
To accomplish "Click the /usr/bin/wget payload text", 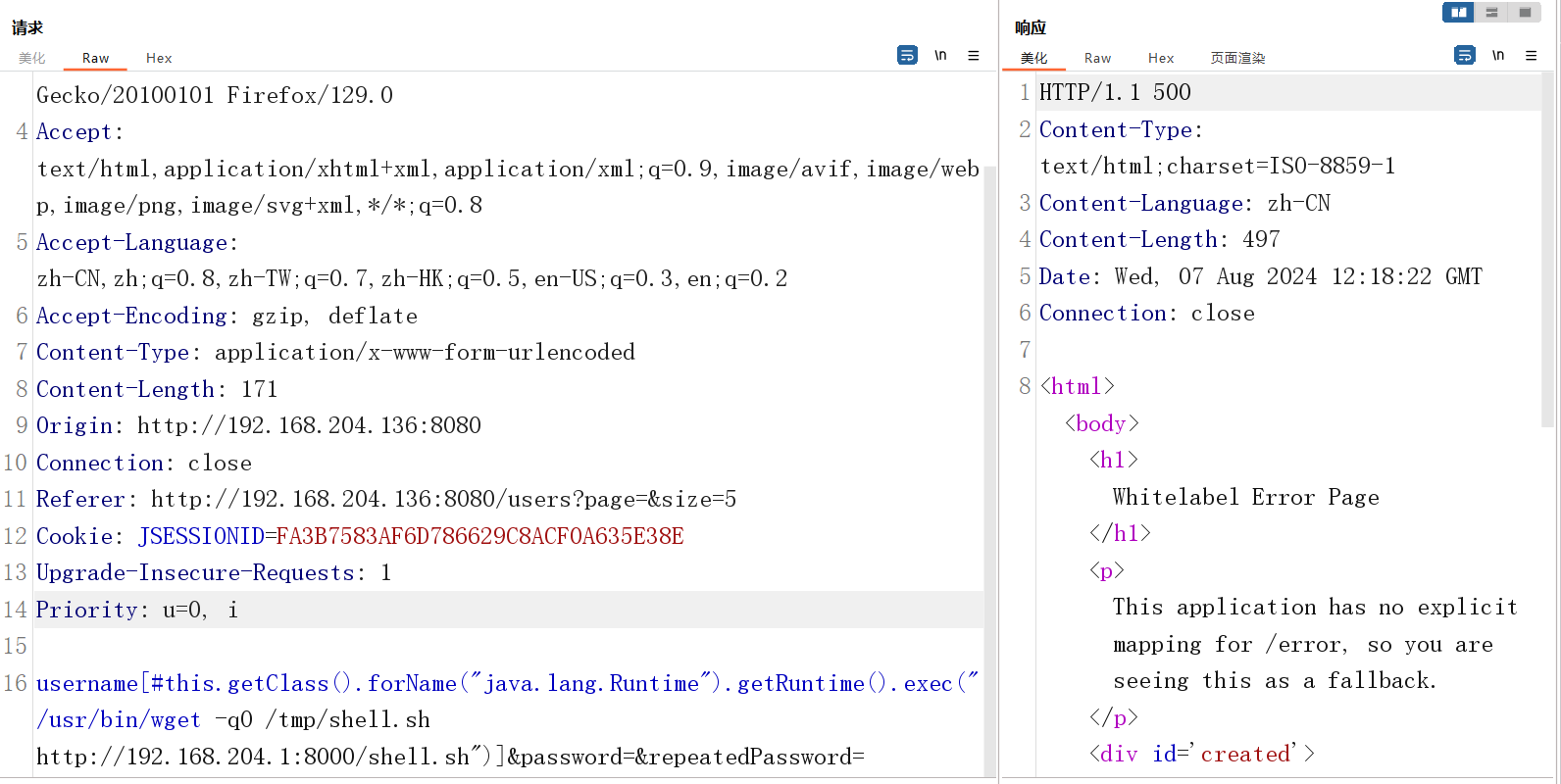I will pyautogui.click(x=119, y=719).
